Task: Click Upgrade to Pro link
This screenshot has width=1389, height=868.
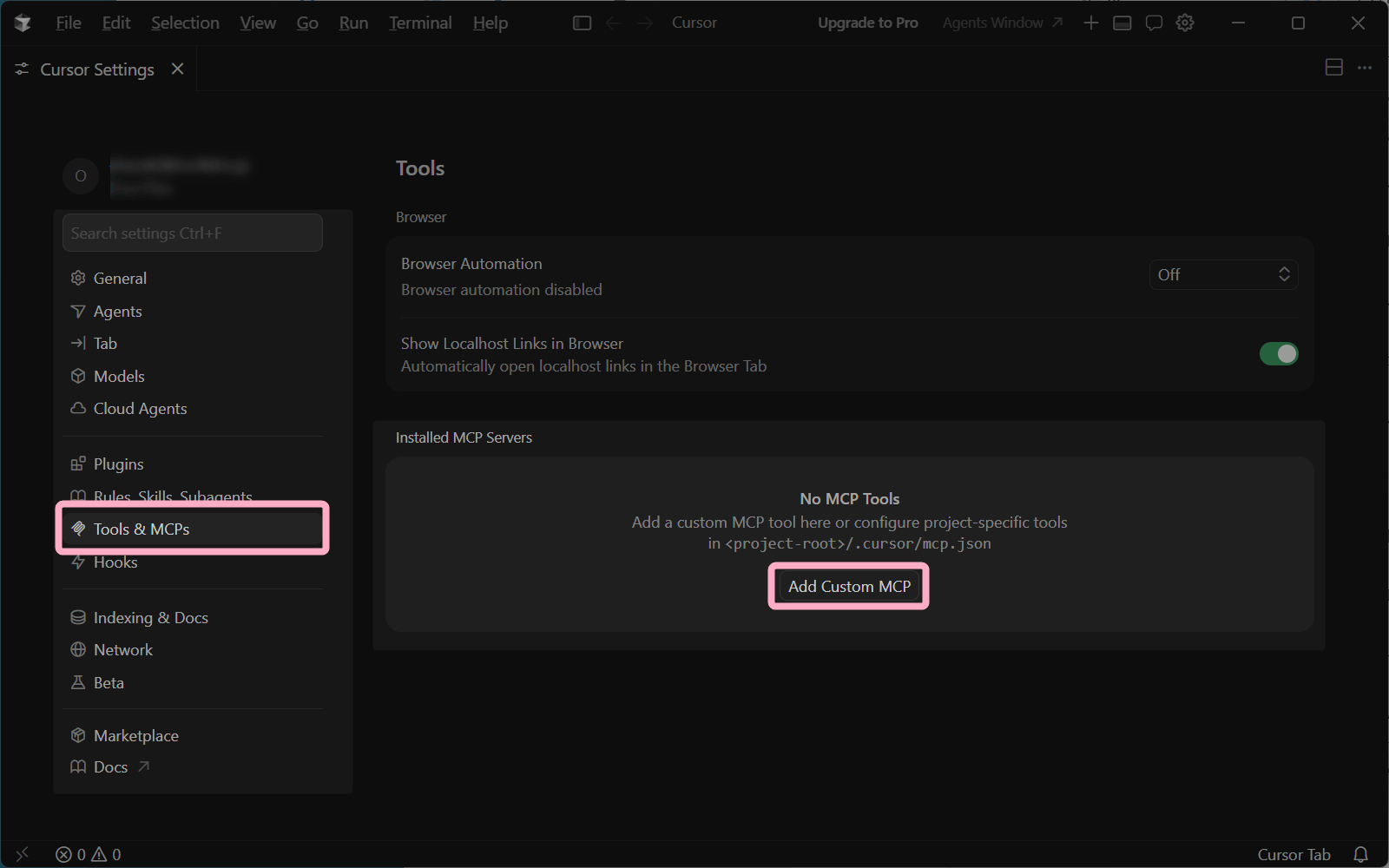Action: [867, 23]
